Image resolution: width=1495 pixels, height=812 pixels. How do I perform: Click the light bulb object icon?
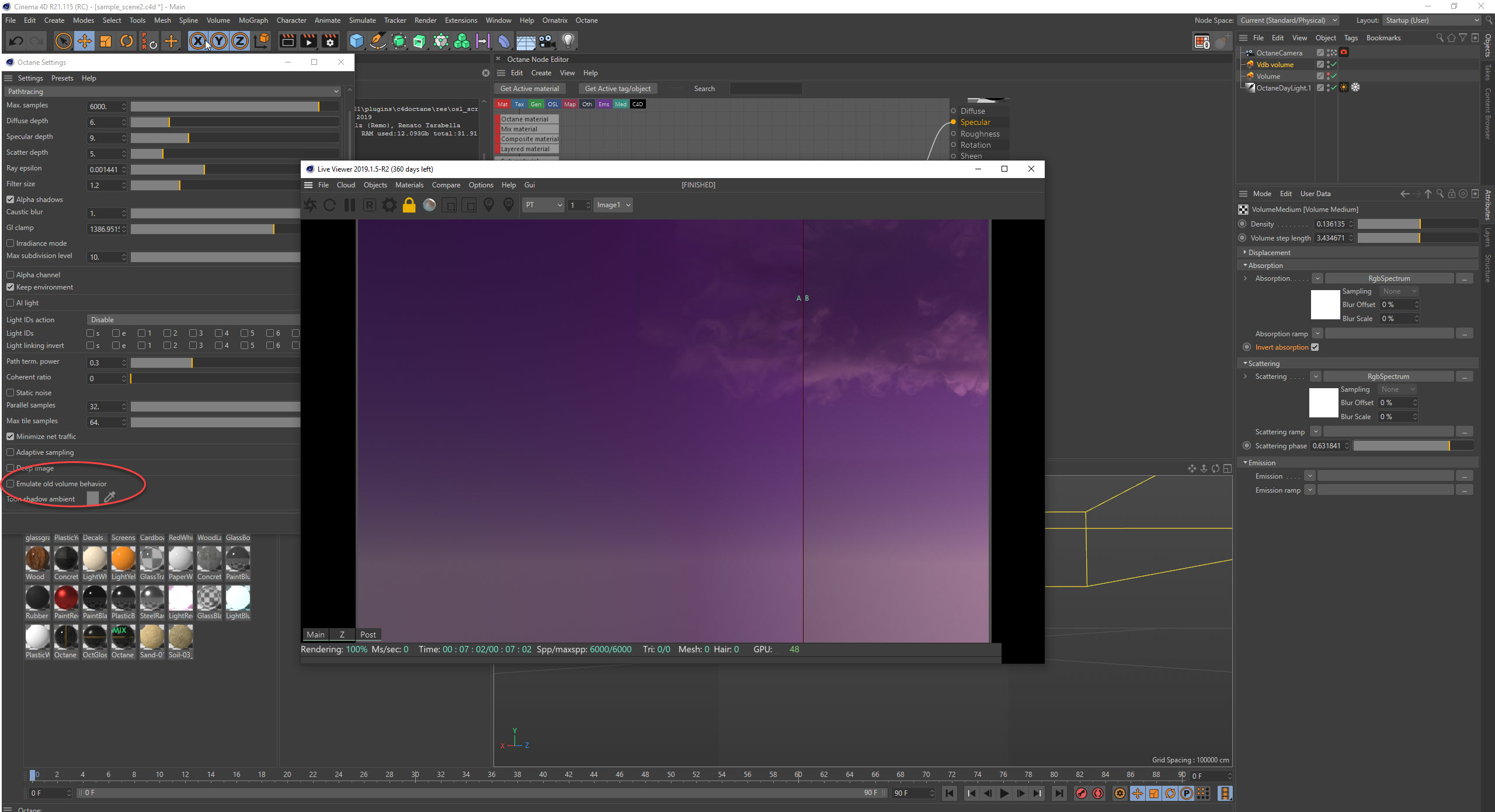pos(568,41)
